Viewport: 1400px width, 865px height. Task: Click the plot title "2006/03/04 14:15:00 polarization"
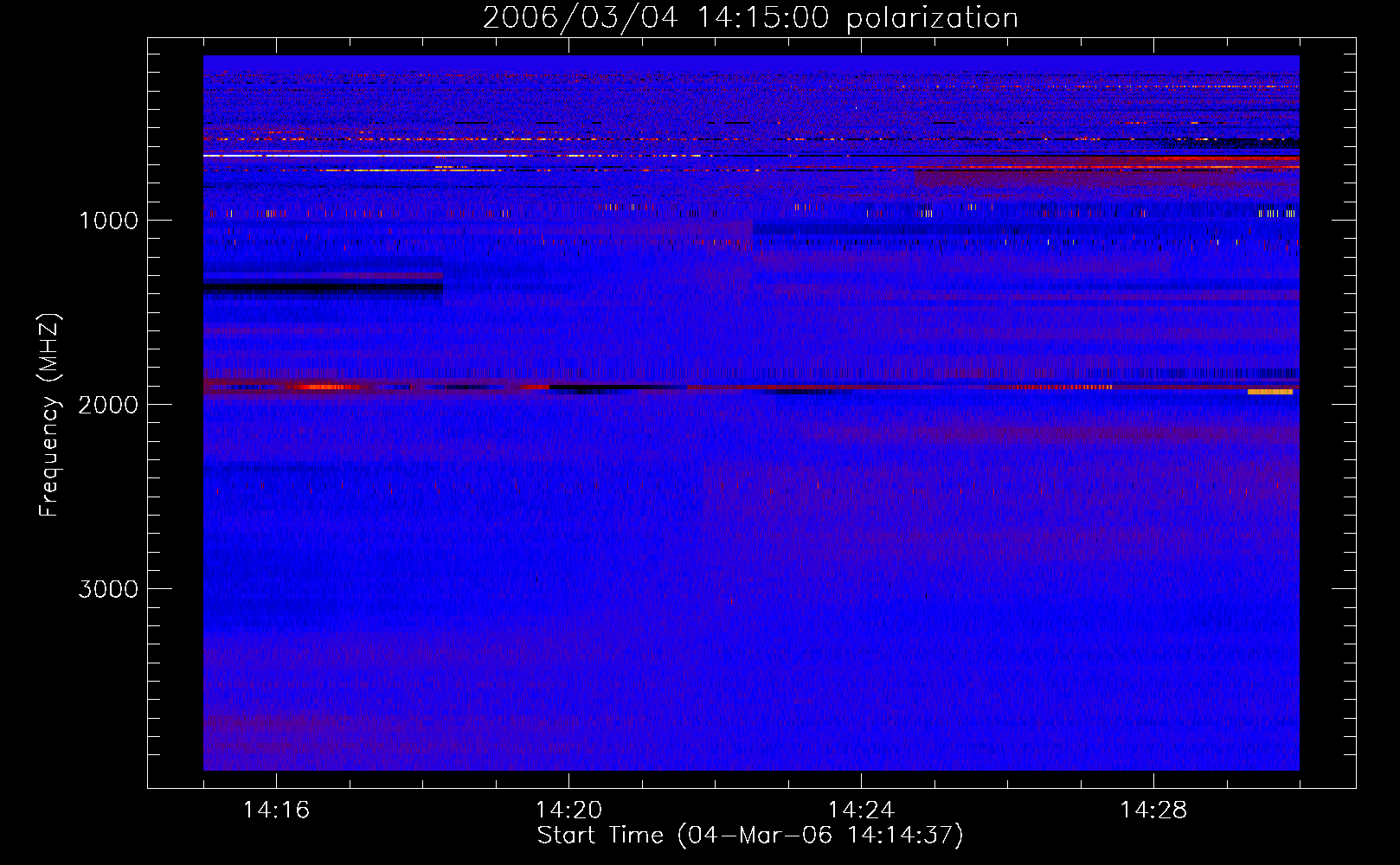coord(750,18)
